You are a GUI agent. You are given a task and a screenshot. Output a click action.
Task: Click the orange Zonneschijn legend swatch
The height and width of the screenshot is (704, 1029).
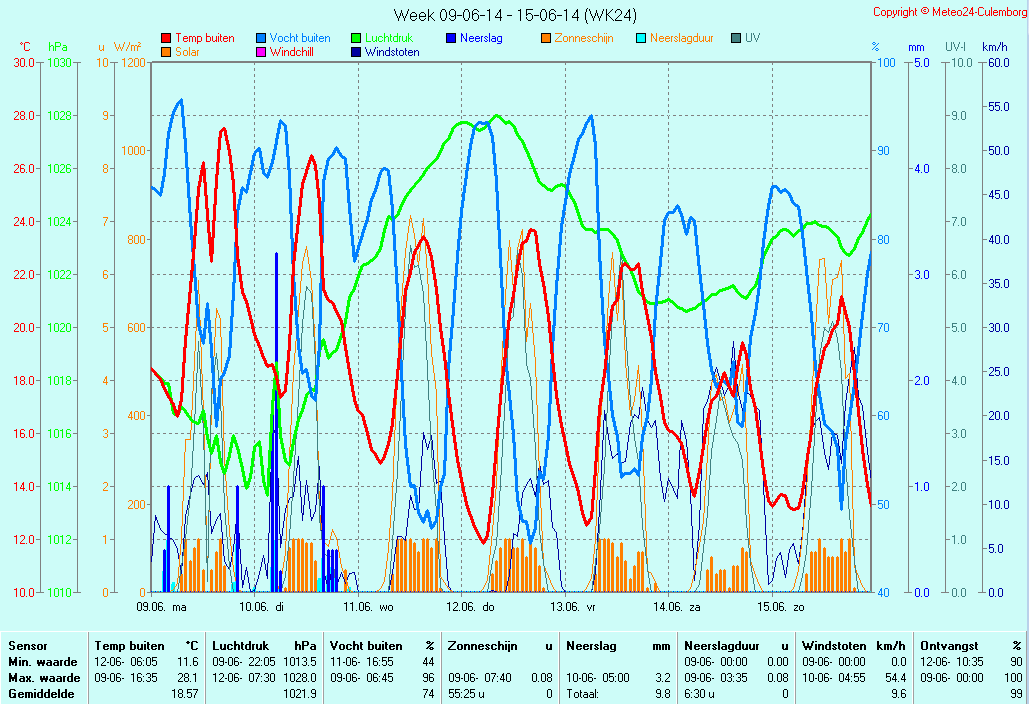(x=545, y=38)
